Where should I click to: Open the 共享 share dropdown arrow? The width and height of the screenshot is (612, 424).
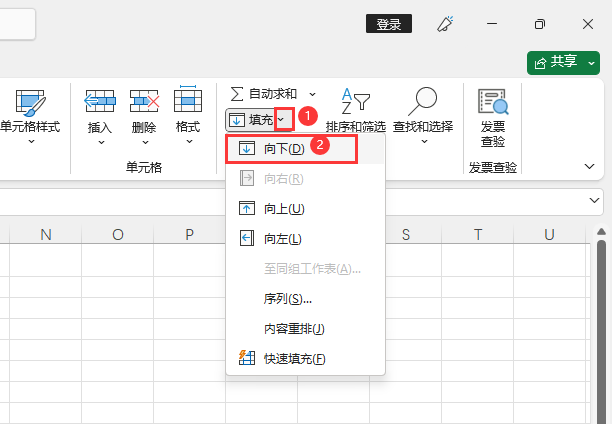592,63
